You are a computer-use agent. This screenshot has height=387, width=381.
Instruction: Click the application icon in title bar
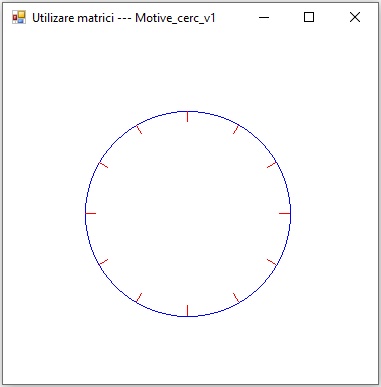pos(19,17)
